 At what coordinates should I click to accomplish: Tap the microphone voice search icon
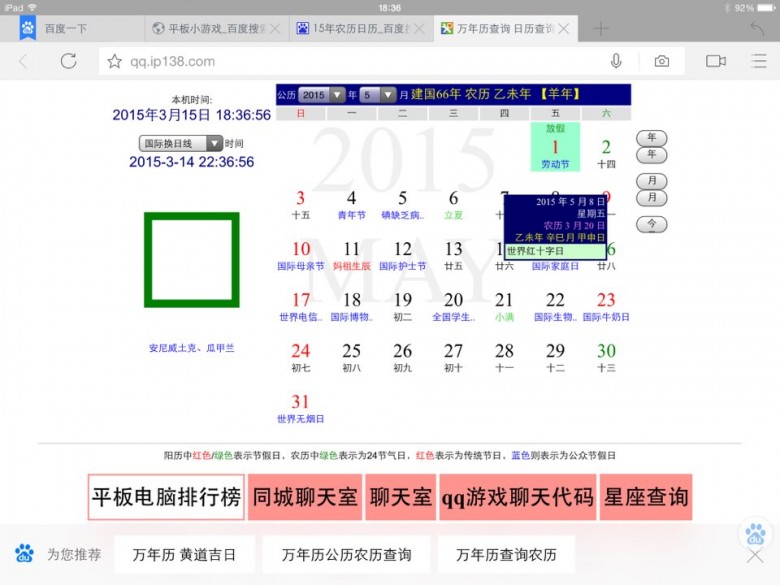click(616, 61)
